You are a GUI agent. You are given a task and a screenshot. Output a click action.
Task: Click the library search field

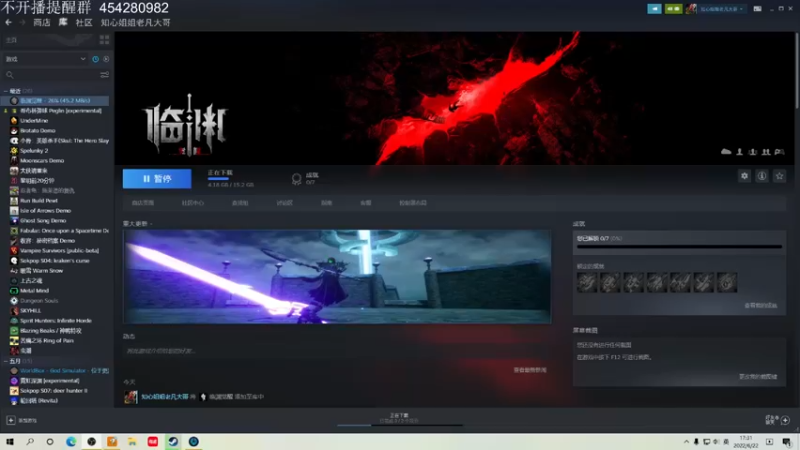[x=51, y=75]
